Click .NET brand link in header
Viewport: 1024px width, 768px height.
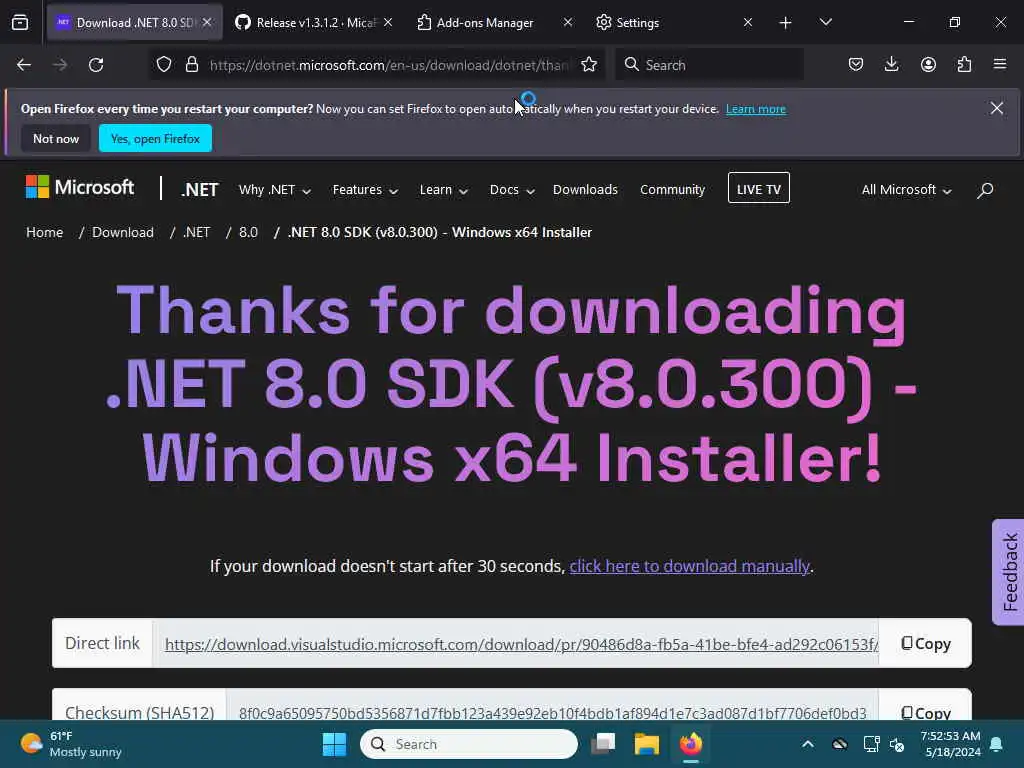(199, 189)
